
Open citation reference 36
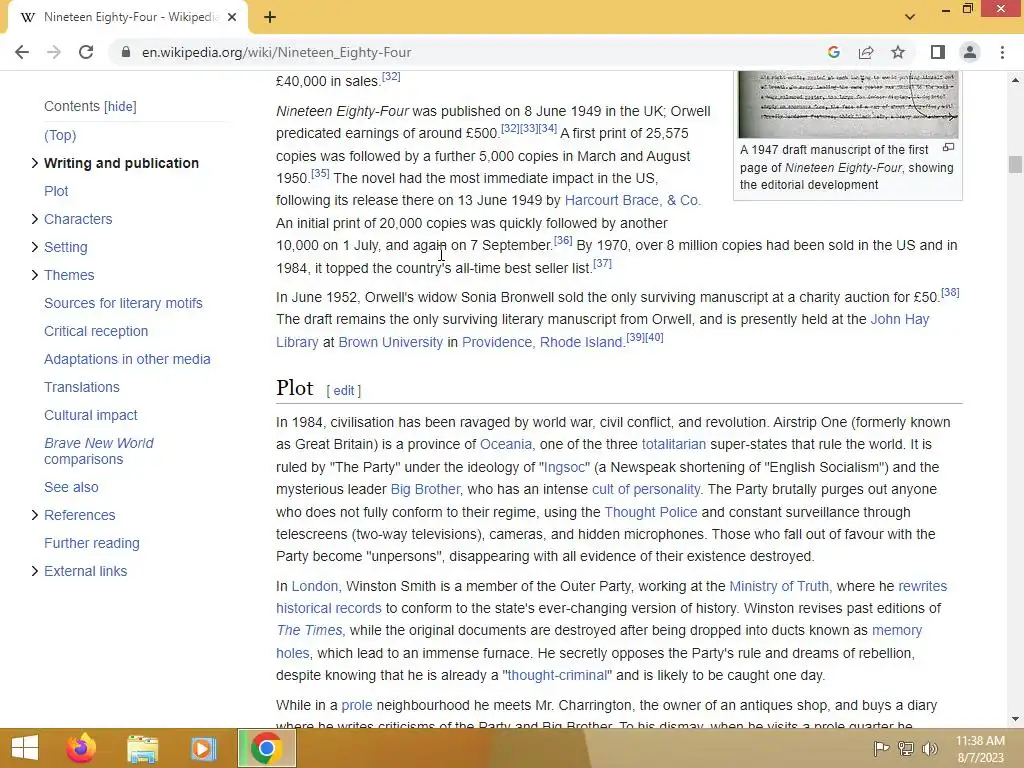pyautogui.click(x=563, y=240)
